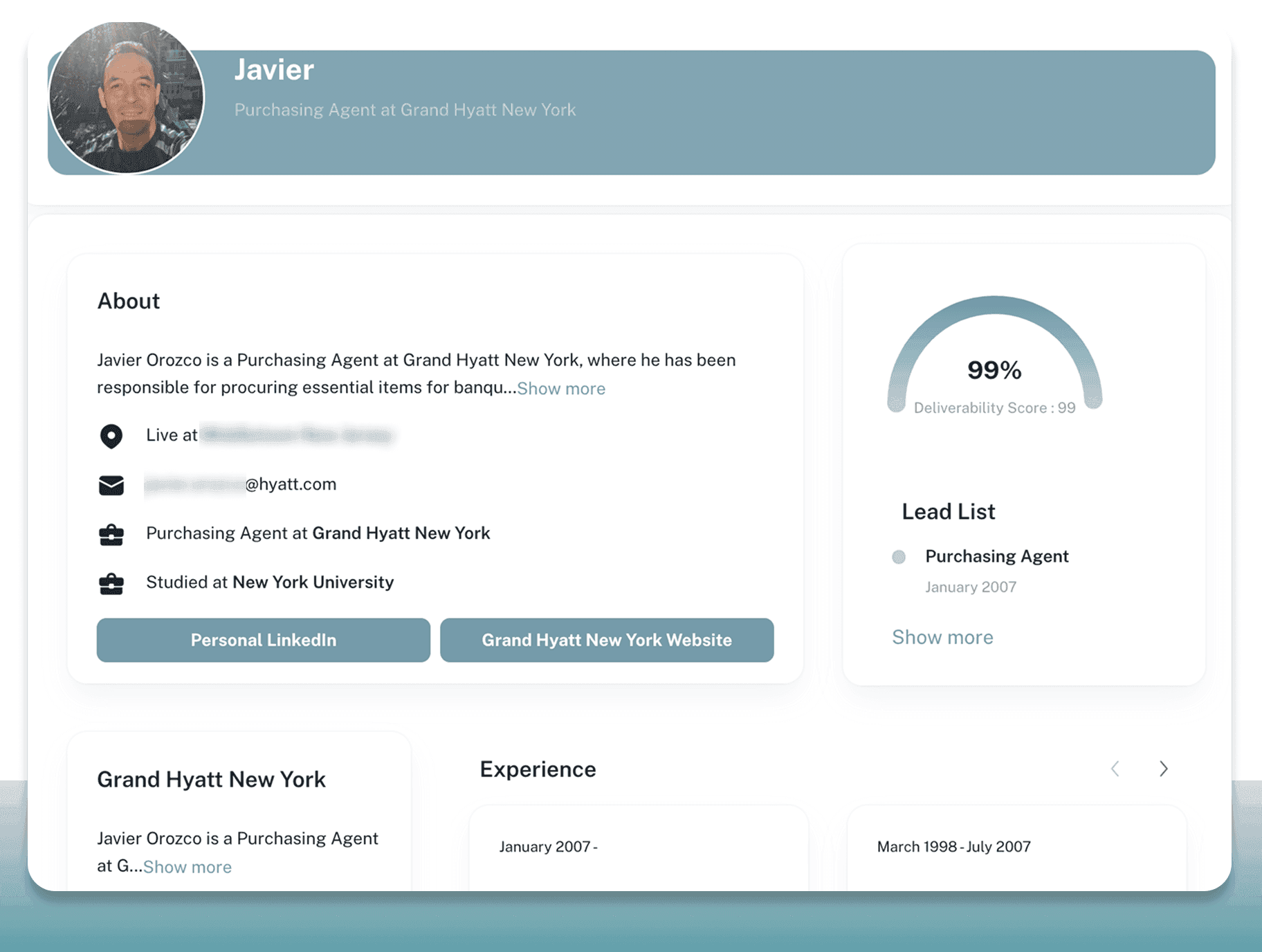Click the About section heading
1262x952 pixels.
[128, 301]
